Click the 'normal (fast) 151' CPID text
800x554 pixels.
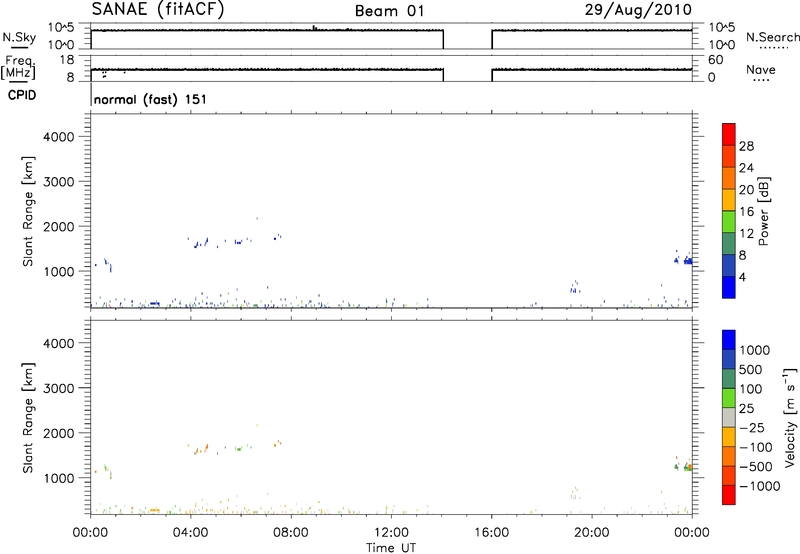click(151, 99)
